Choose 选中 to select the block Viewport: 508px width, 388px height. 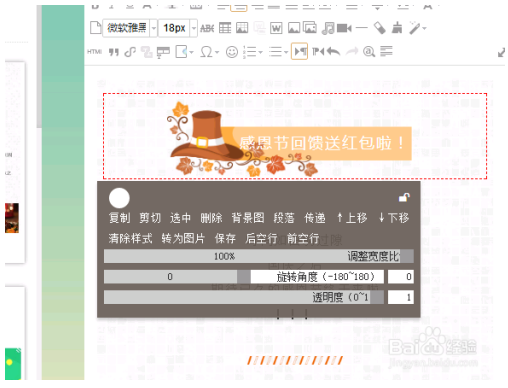[x=180, y=218]
